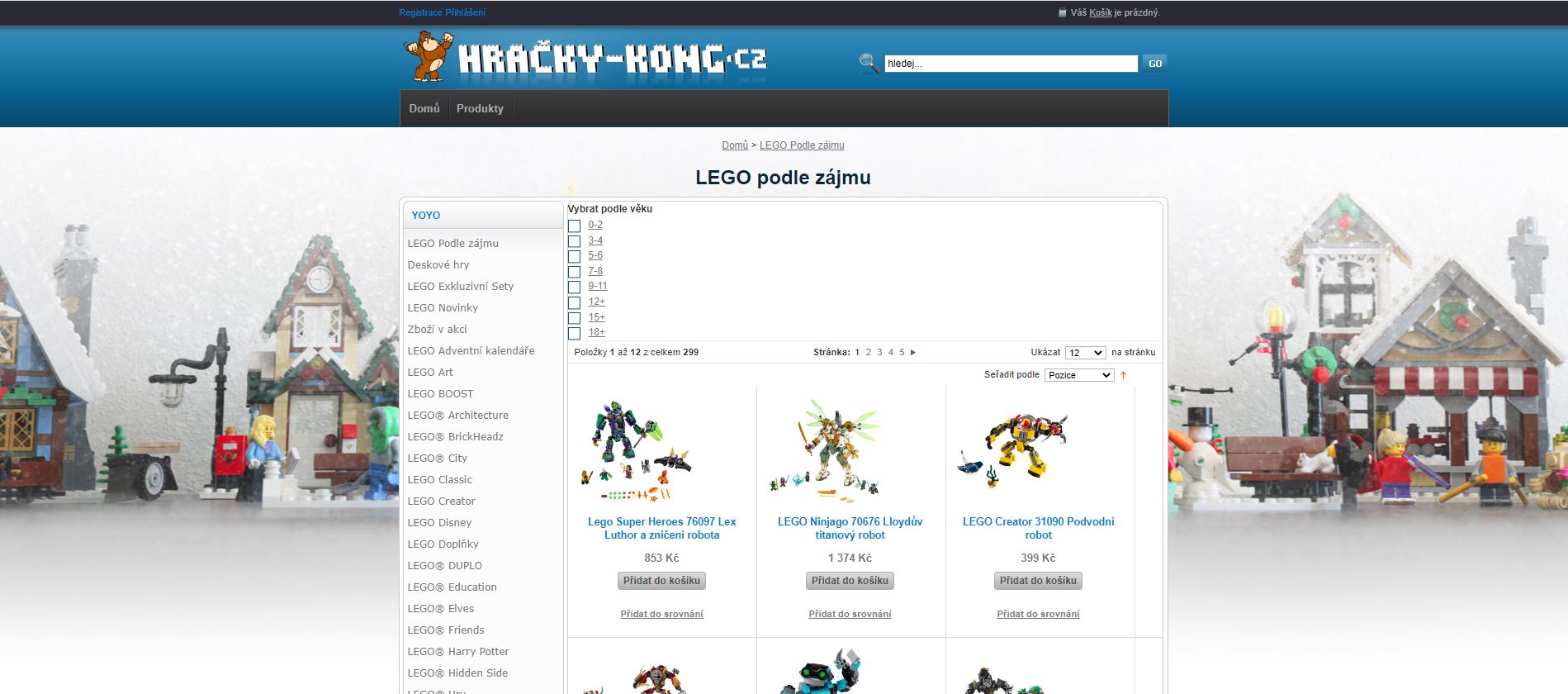Select Deskové hry category
The height and width of the screenshot is (694, 1568).
coord(438,264)
